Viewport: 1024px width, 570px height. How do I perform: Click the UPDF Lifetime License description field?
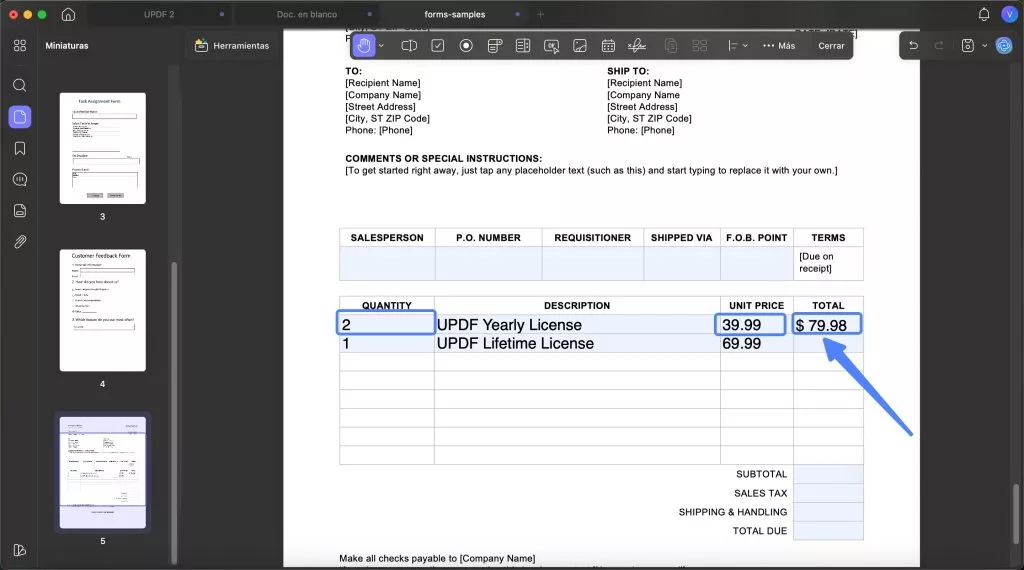577,343
